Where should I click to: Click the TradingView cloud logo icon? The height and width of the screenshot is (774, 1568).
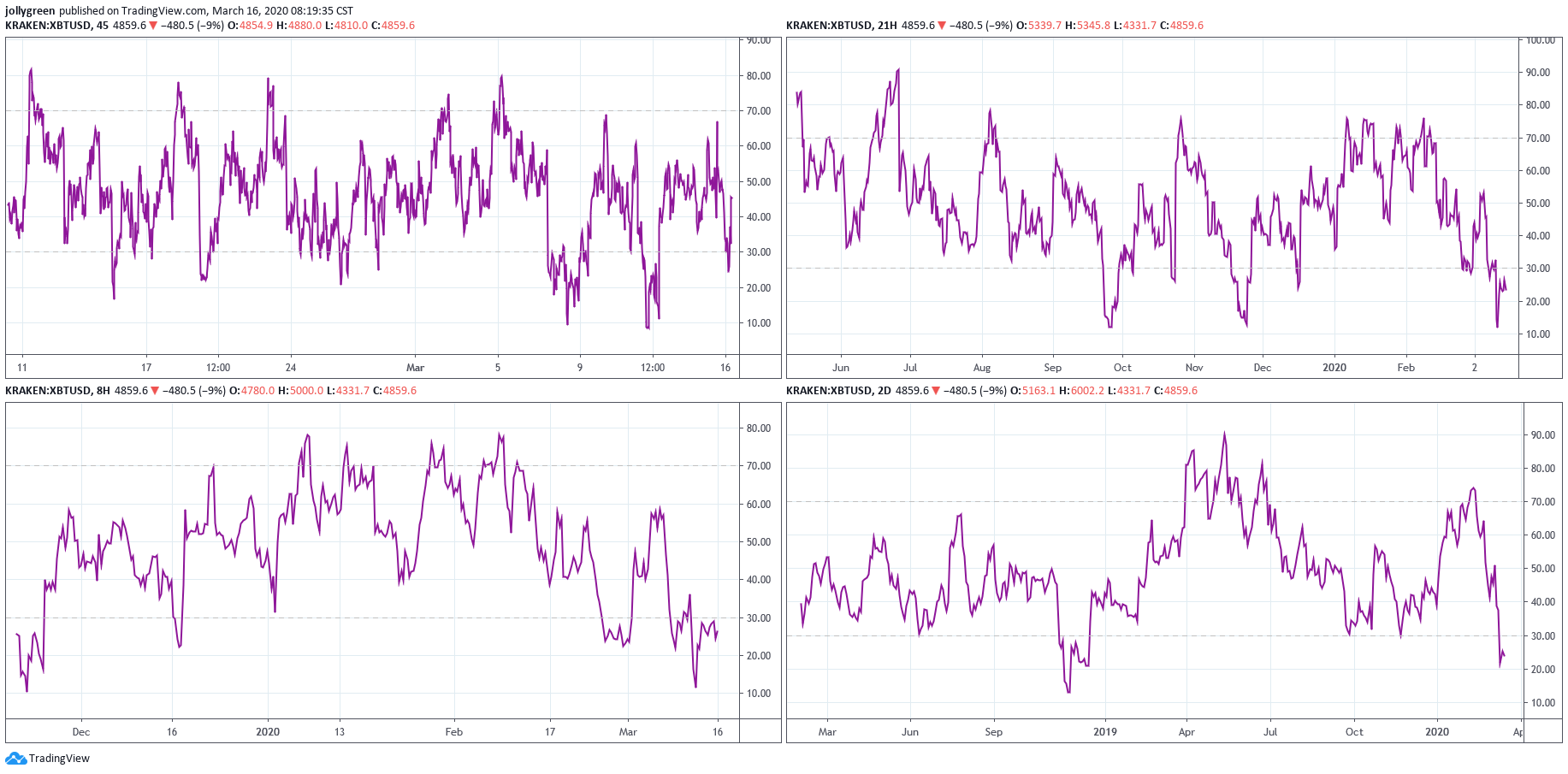click(x=15, y=759)
